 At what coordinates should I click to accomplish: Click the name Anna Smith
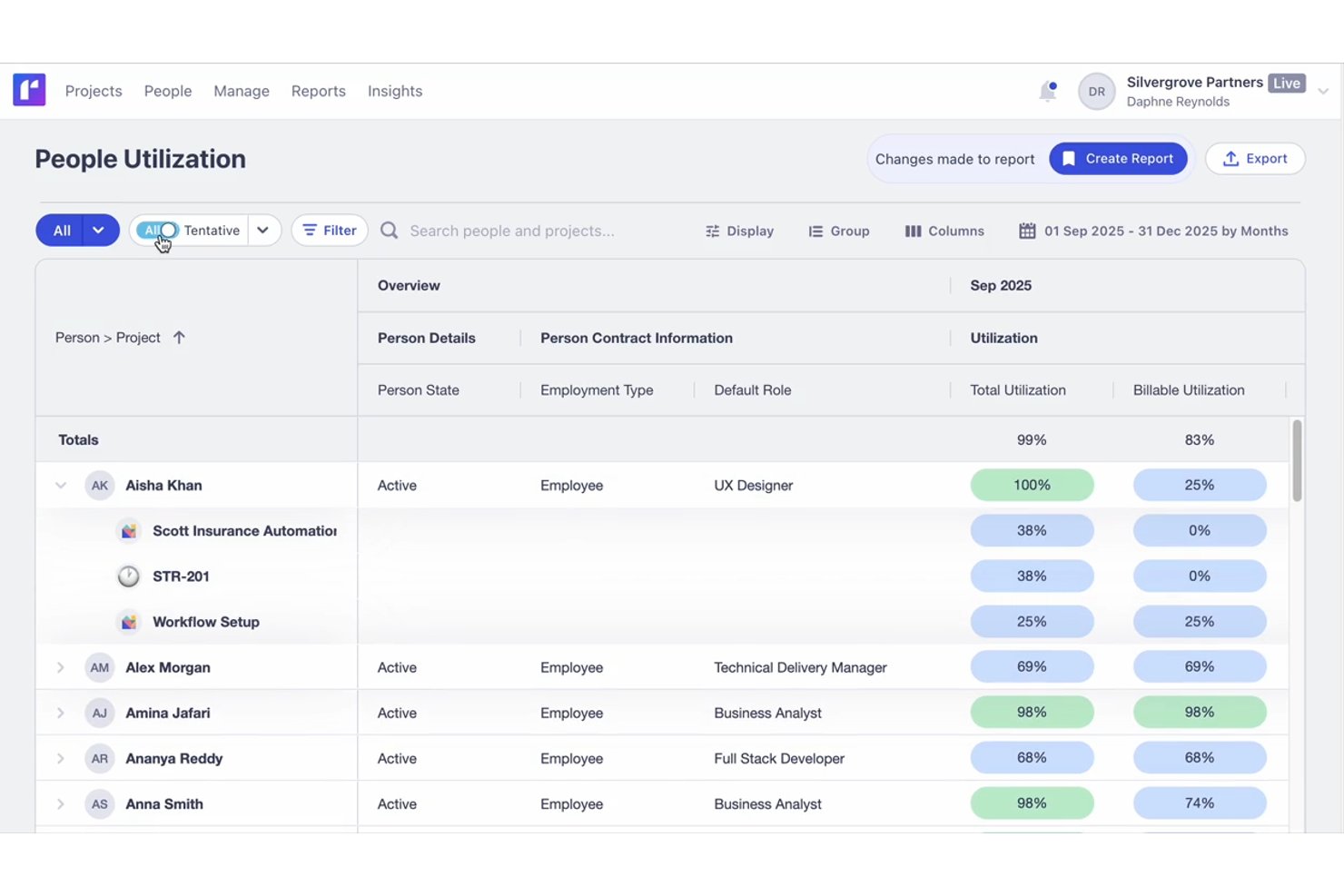coord(164,803)
